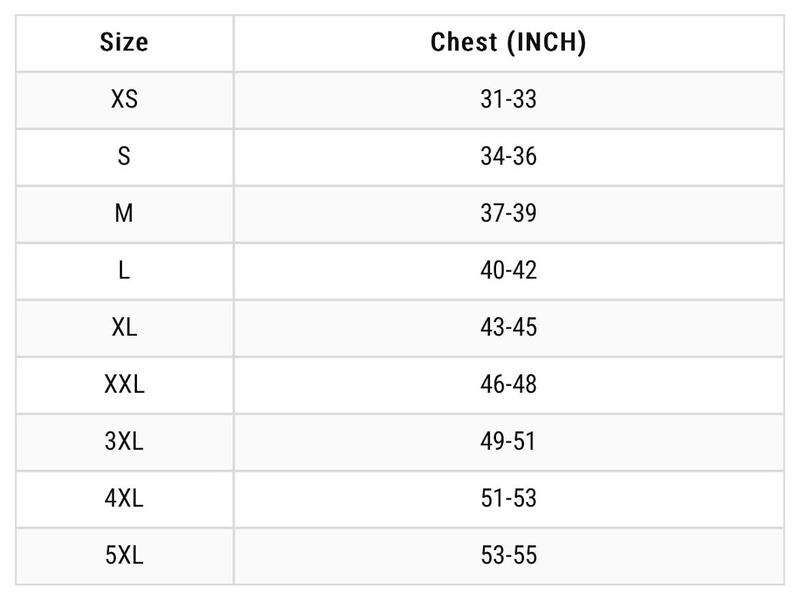This screenshot has width=800, height=601.
Task: Click the 37-39 chest measurement
Action: coord(508,214)
